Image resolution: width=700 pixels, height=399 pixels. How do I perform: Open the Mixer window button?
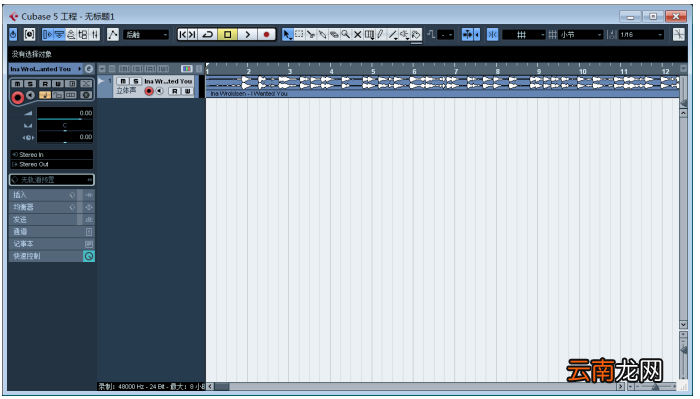95,34
